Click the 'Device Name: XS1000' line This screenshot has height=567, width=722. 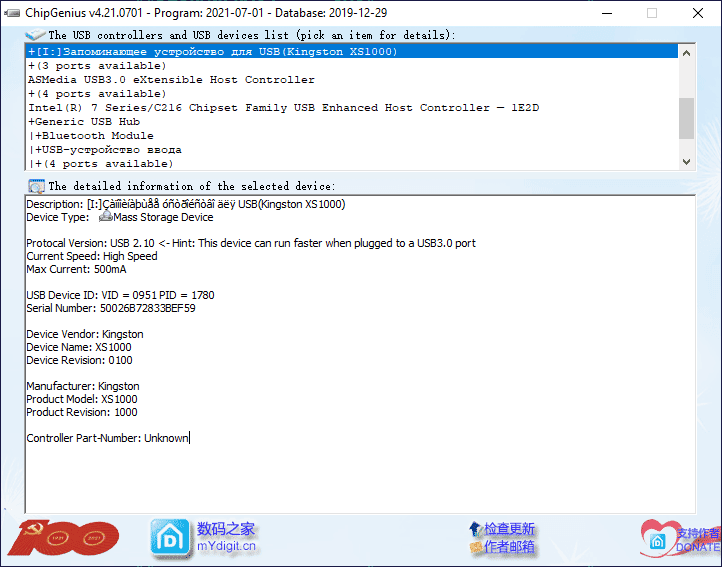[79, 347]
